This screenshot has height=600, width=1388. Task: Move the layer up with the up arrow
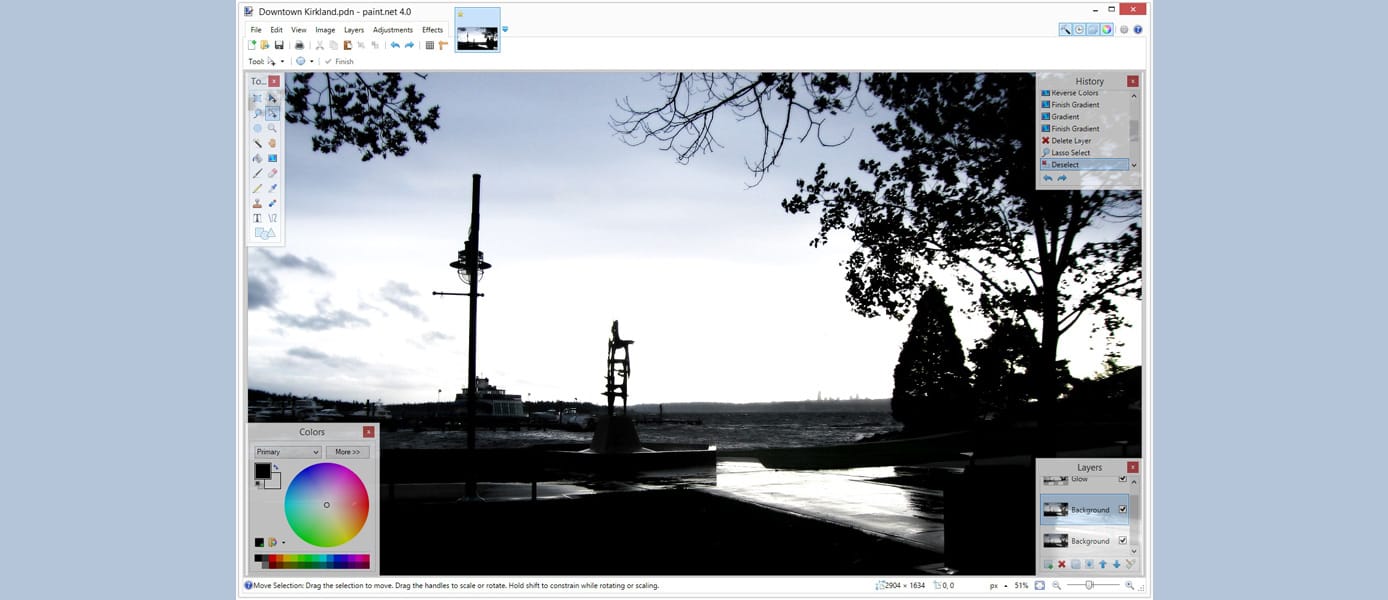coord(1103,565)
